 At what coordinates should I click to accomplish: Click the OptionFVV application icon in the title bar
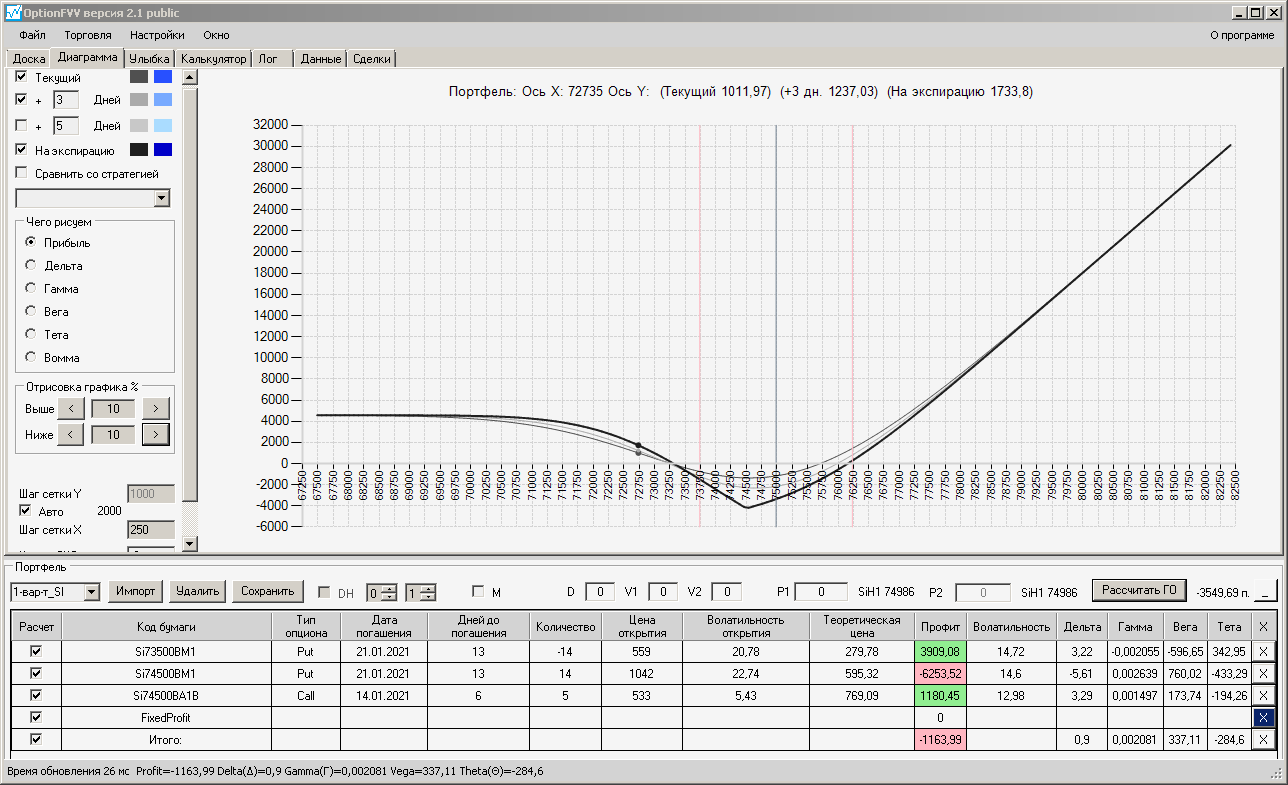[13, 12]
